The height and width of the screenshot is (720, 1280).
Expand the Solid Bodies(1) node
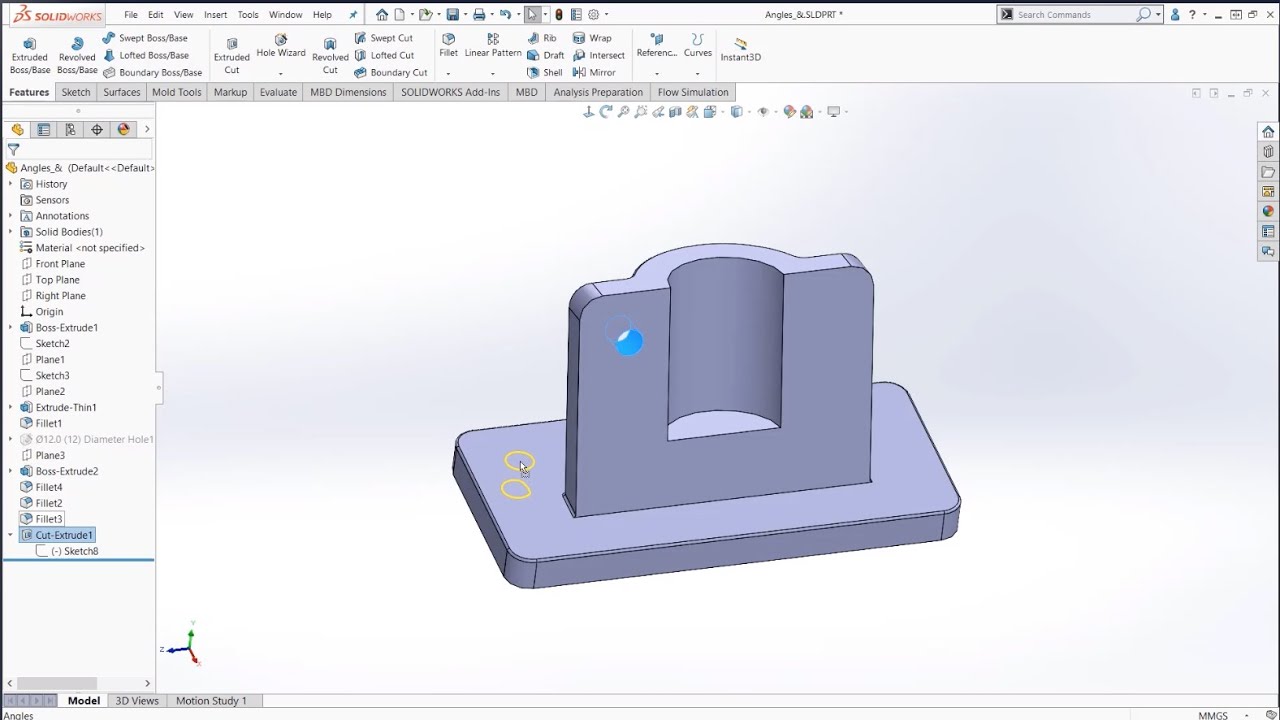pyautogui.click(x=11, y=232)
